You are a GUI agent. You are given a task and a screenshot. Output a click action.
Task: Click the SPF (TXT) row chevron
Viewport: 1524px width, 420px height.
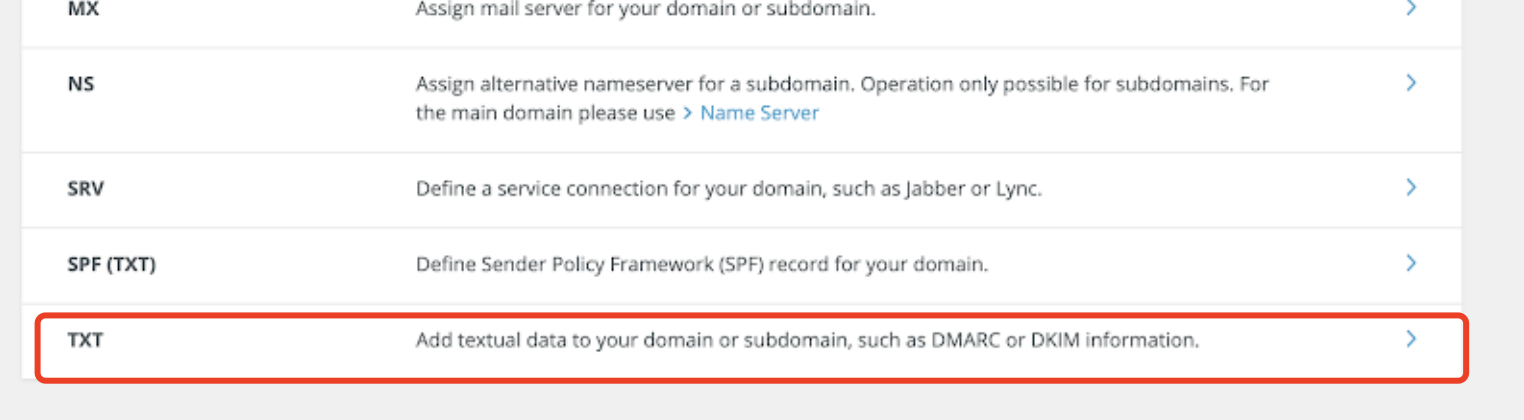tap(1411, 263)
